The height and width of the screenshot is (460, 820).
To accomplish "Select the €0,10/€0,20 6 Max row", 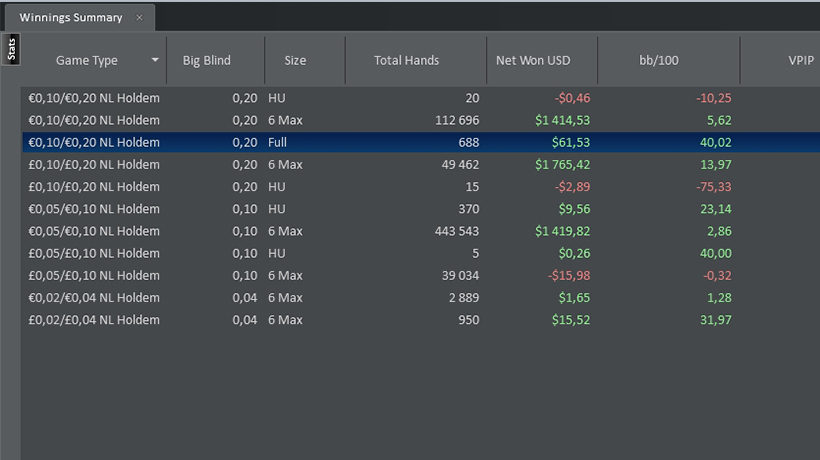I will (x=421, y=120).
